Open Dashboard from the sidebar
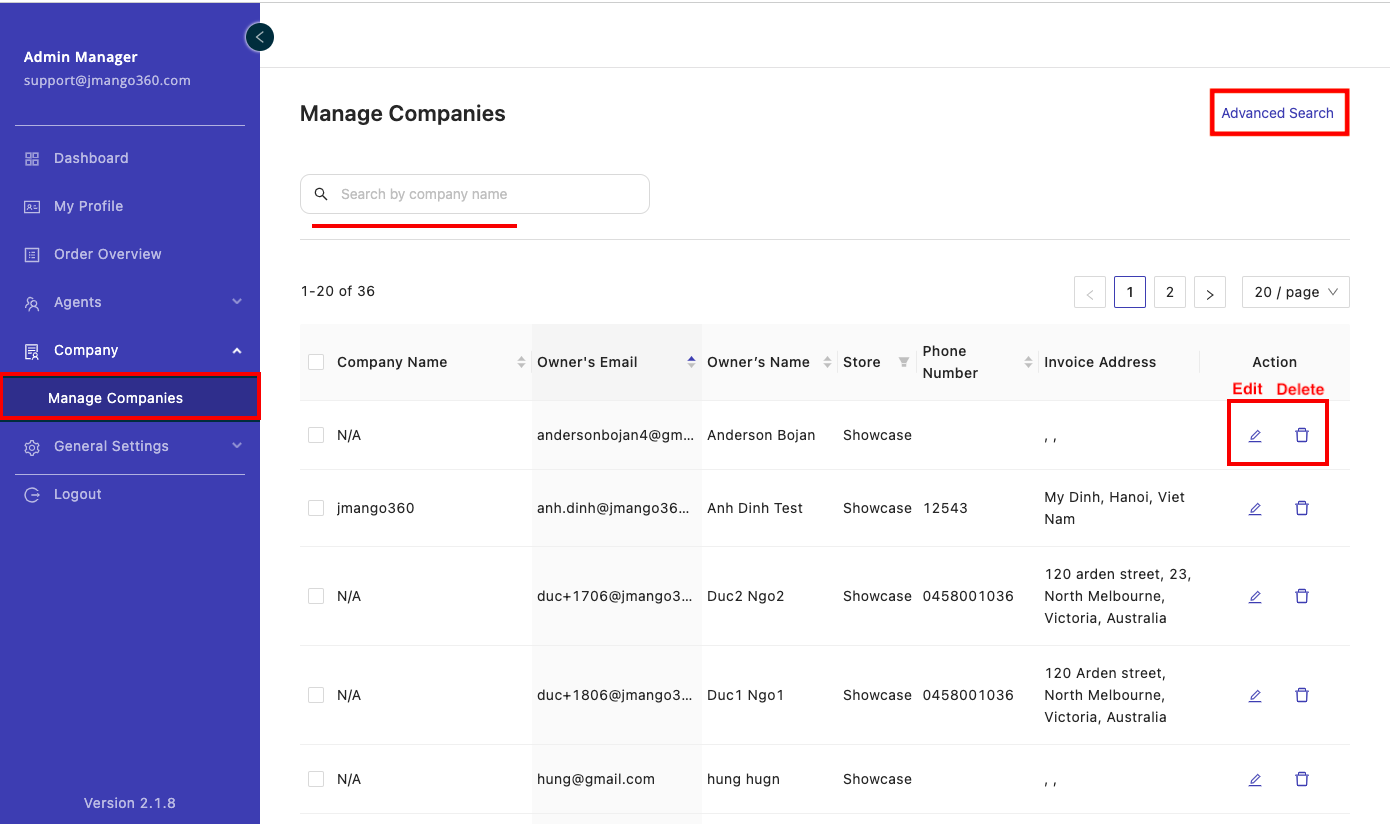Screen dimensions: 1390x824 91,158
